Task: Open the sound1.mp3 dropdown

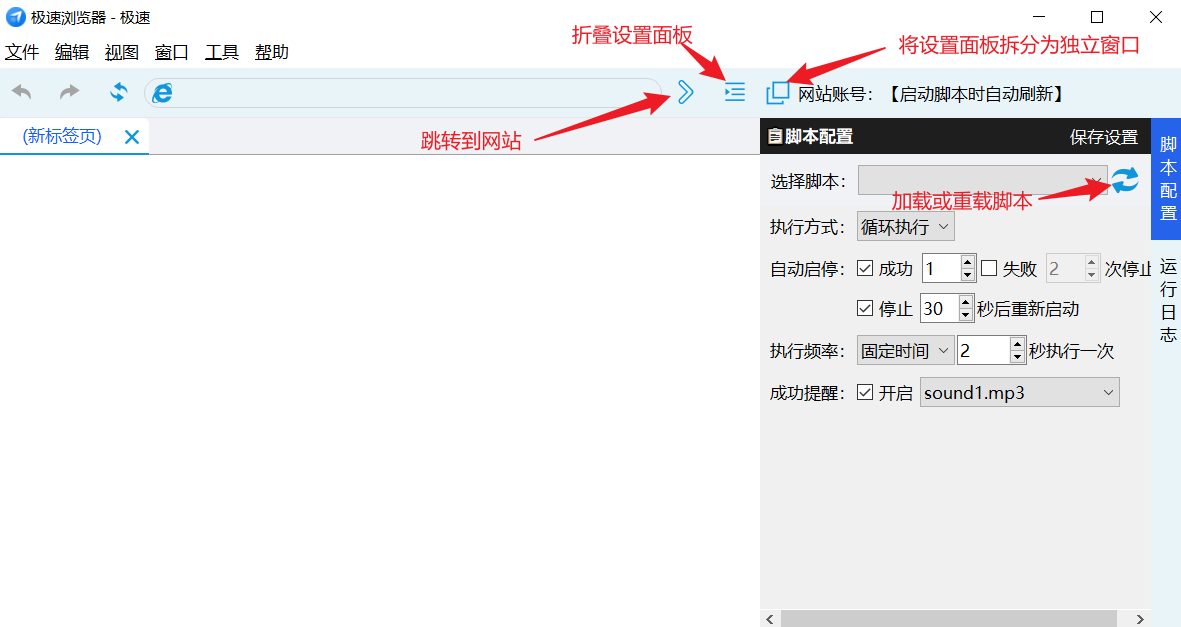Action: [1019, 393]
